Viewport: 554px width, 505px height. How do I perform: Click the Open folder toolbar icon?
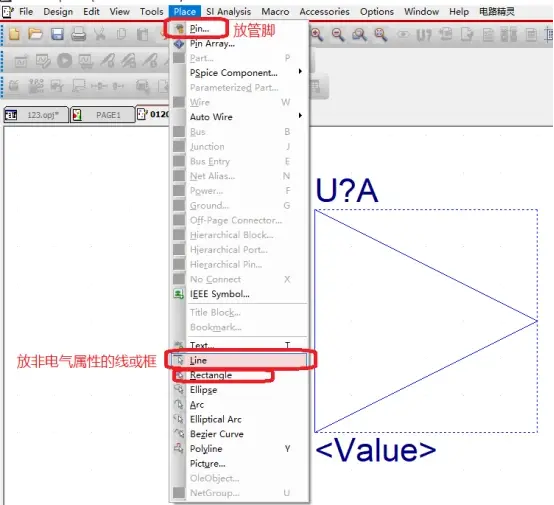pos(35,34)
